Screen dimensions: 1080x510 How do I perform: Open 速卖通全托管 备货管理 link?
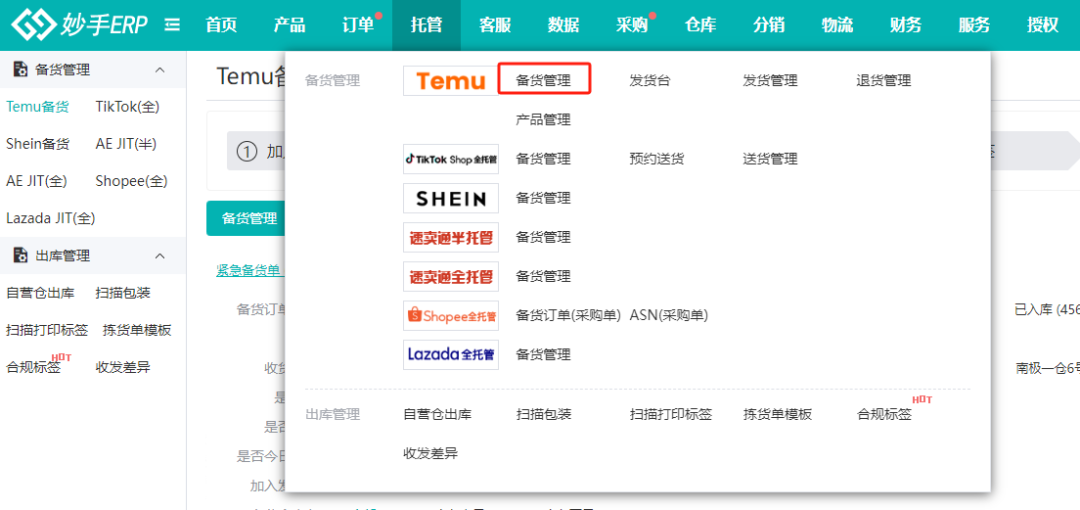click(x=543, y=277)
